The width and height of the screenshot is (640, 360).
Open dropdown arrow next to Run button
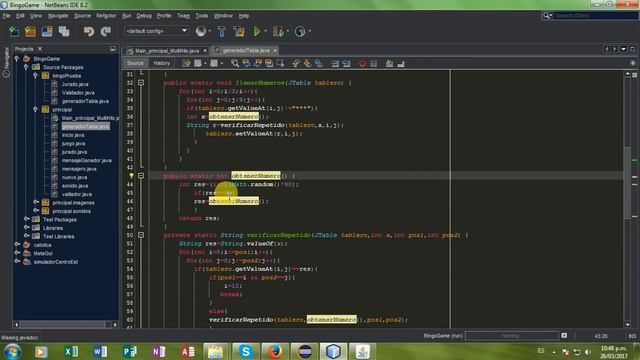click(265, 31)
